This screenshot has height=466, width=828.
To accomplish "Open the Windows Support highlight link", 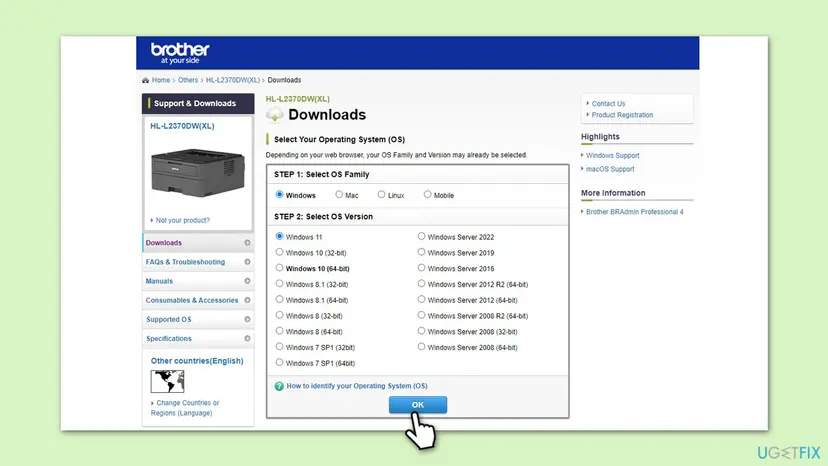I will click(613, 155).
